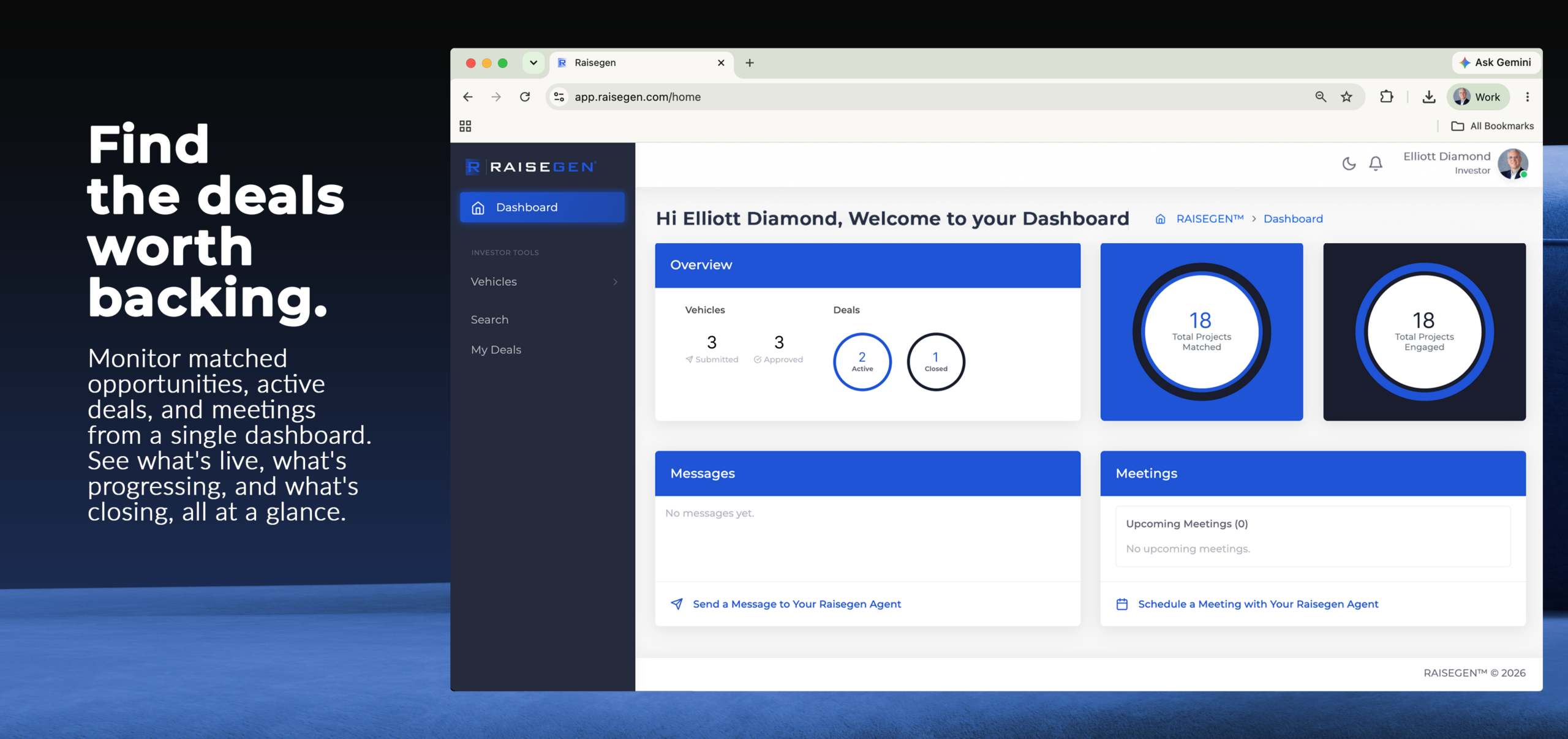
Task: Click the browser forward arrow
Action: click(x=496, y=97)
